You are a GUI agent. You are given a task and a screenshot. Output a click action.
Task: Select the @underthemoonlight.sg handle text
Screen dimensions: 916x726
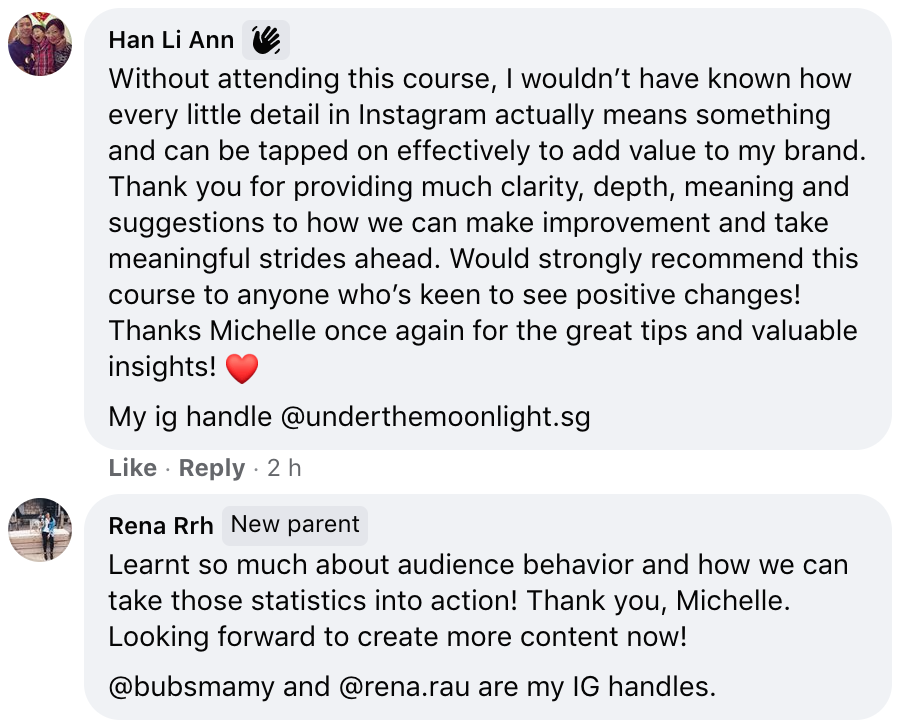pos(436,416)
